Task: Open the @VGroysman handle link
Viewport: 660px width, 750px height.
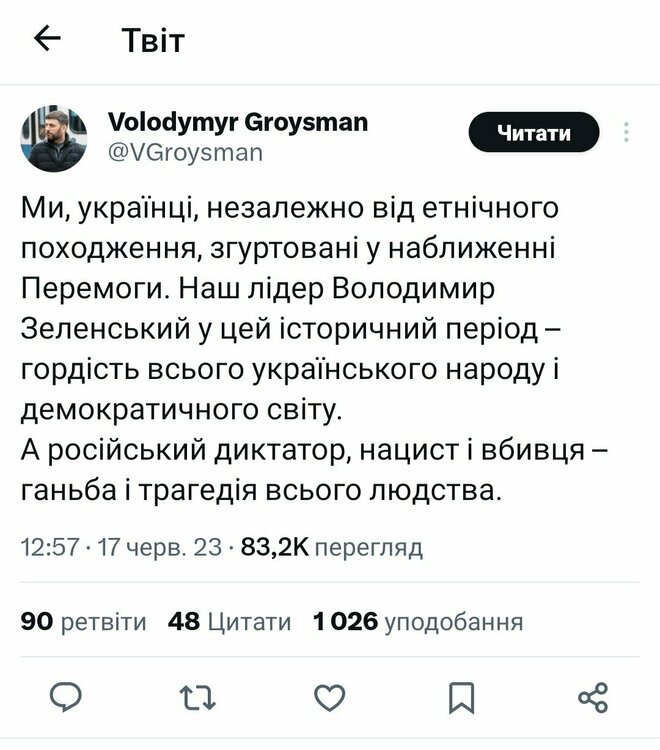Action: tap(184, 153)
